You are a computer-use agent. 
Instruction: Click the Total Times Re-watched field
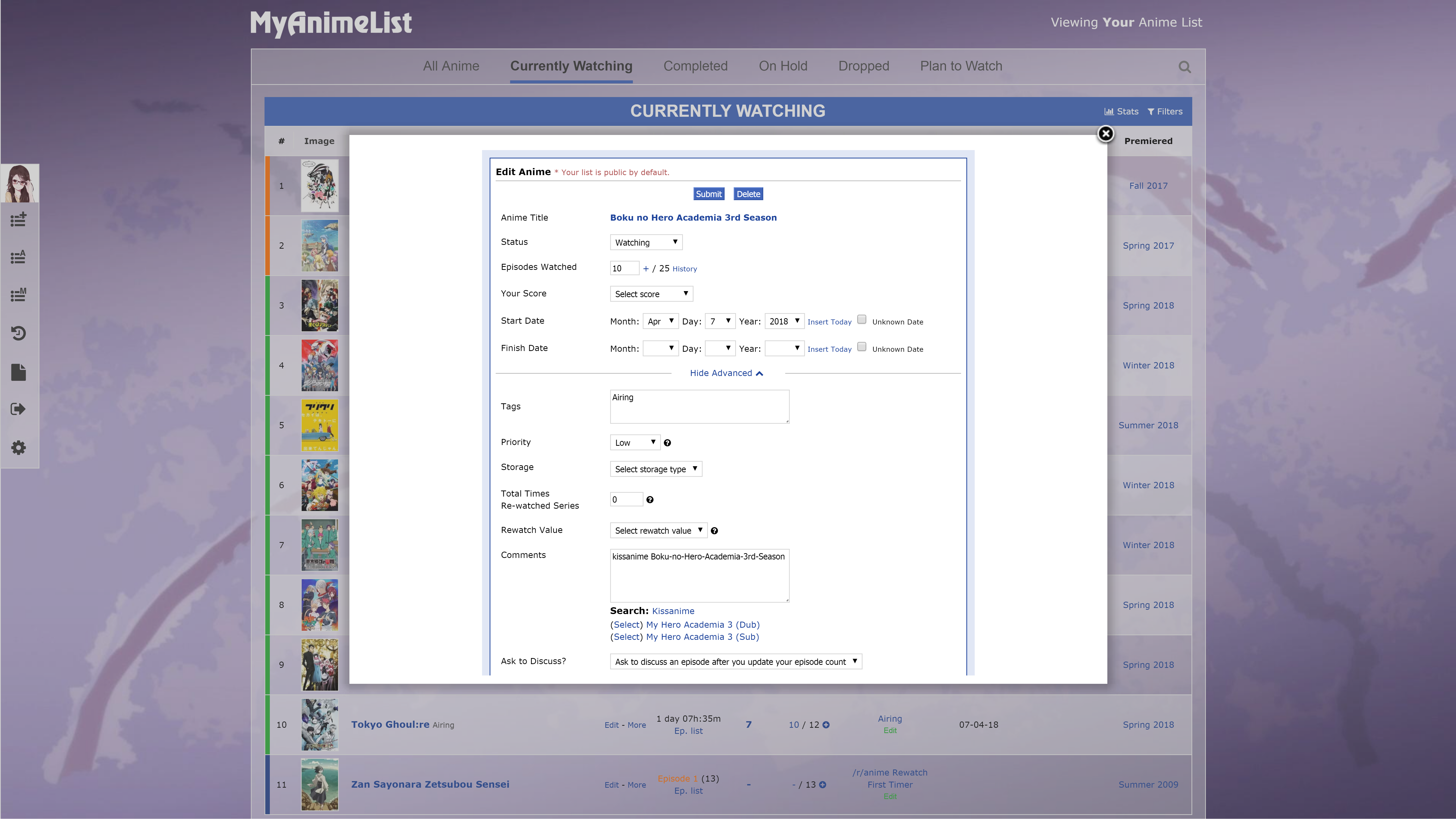[x=626, y=499]
